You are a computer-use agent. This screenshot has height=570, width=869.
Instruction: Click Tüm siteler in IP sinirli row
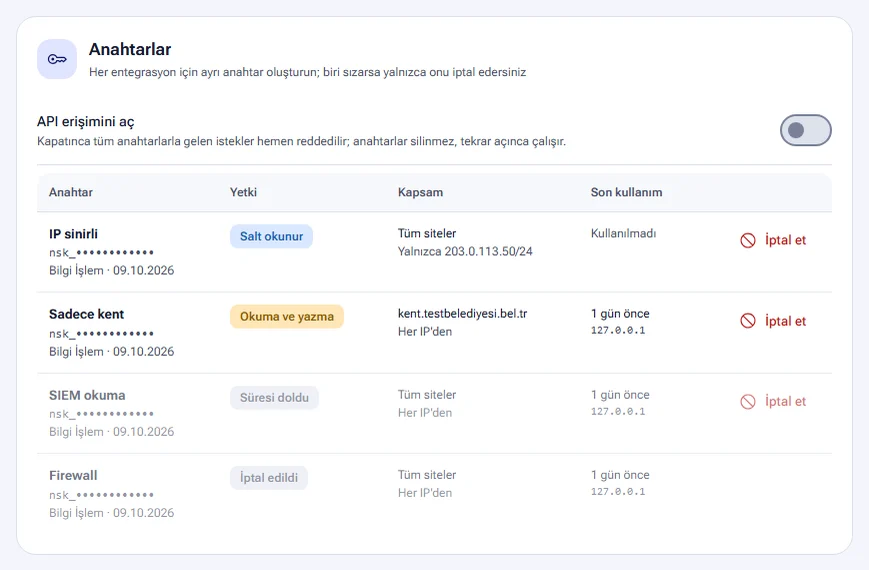coord(427,233)
